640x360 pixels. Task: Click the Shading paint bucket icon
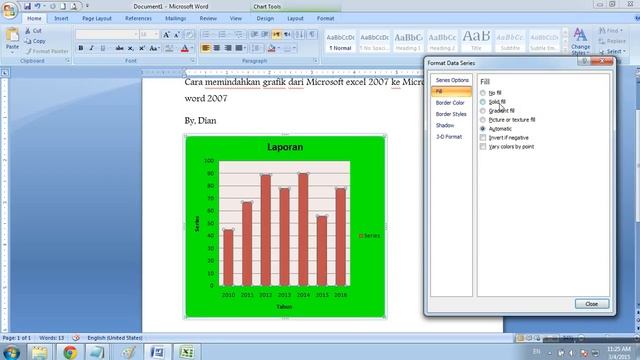point(271,48)
